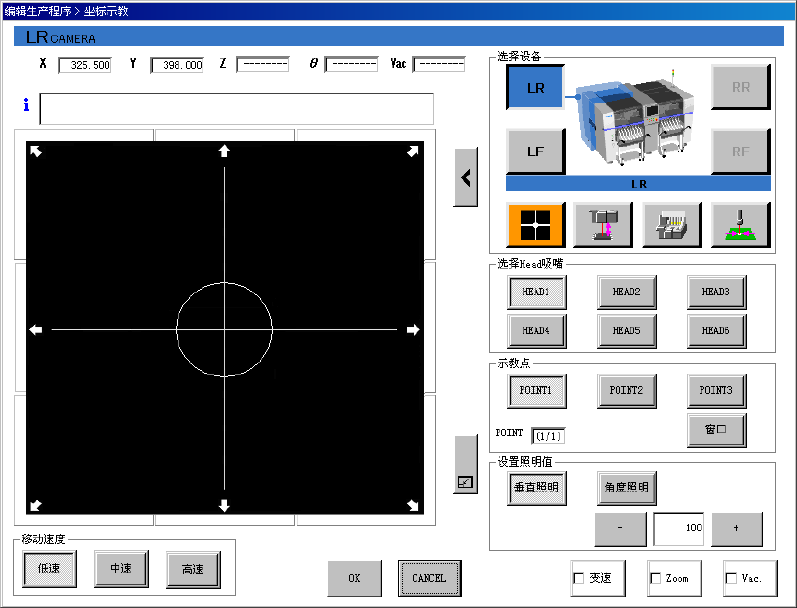This screenshot has width=797, height=608.
Task: Select the orange crosshair camera mode icon
Action: pyautogui.click(x=536, y=224)
